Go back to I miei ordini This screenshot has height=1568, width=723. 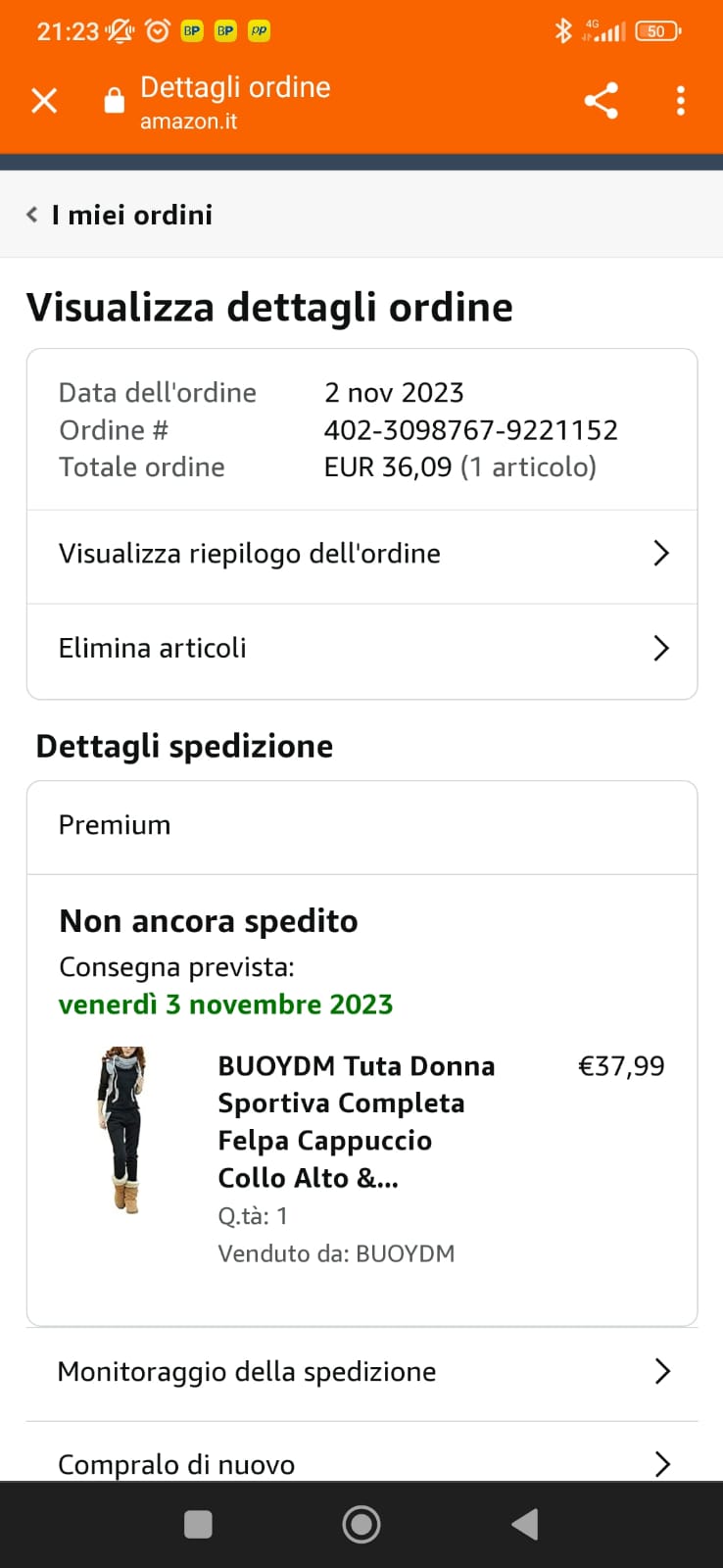[131, 215]
